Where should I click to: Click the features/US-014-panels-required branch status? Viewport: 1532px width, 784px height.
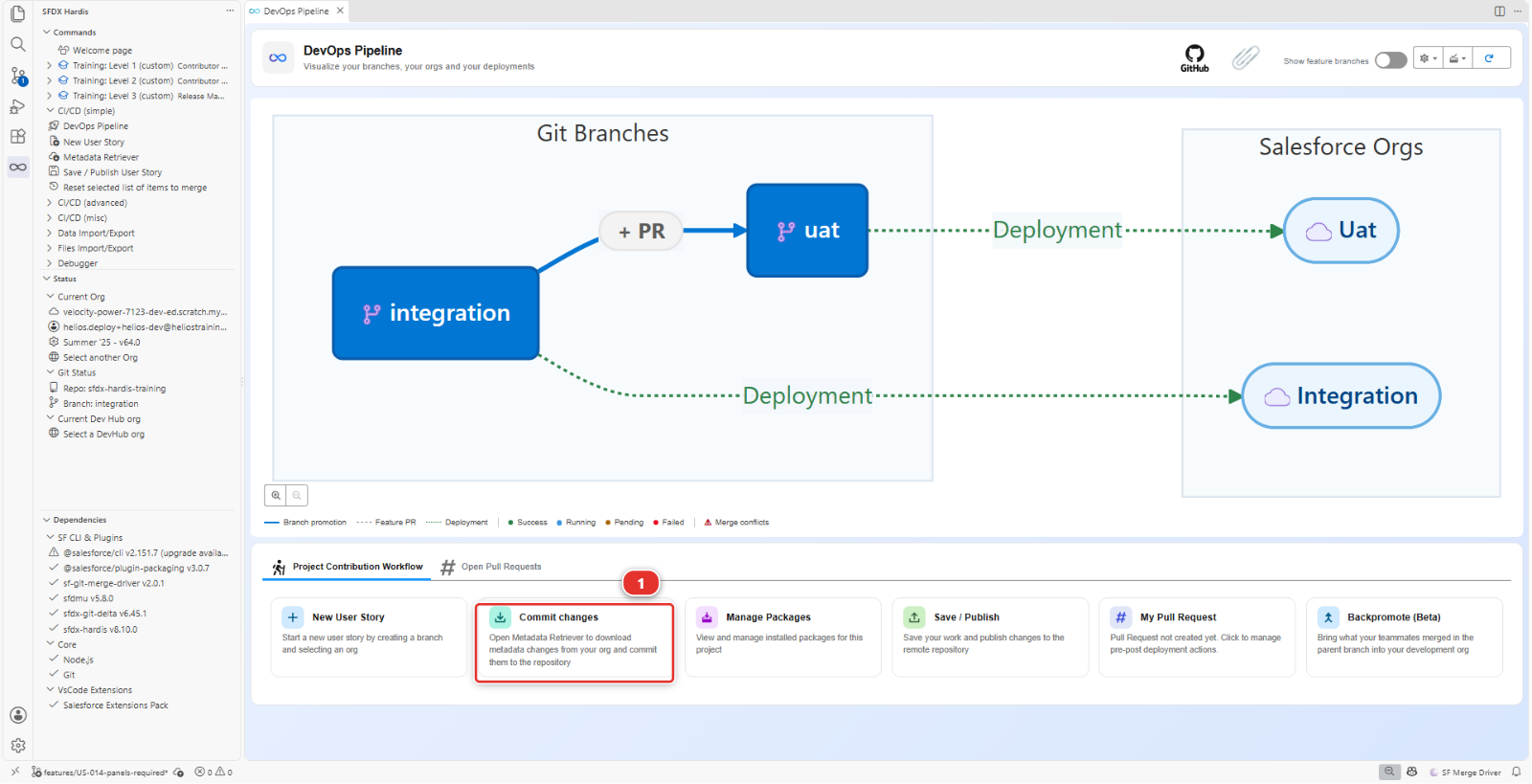100,773
